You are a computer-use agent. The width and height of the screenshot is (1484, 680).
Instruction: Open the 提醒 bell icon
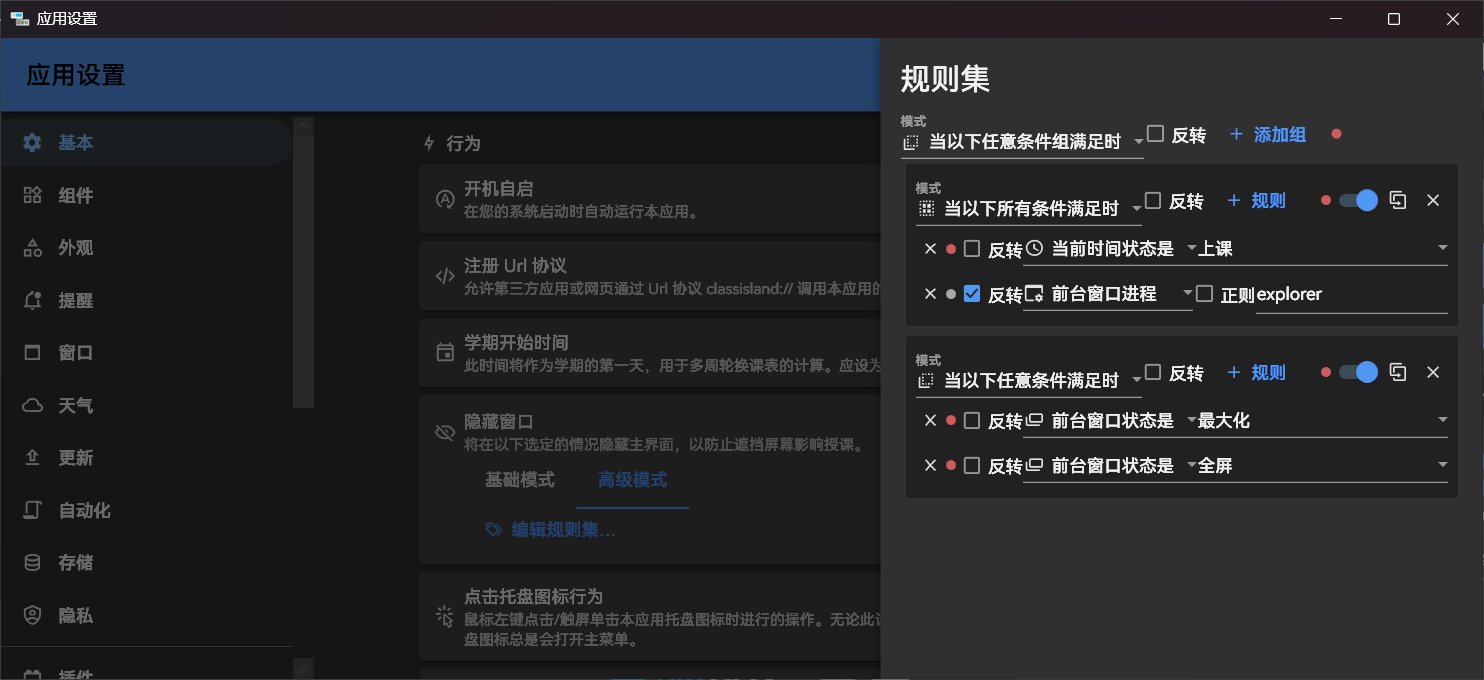tap(32, 300)
